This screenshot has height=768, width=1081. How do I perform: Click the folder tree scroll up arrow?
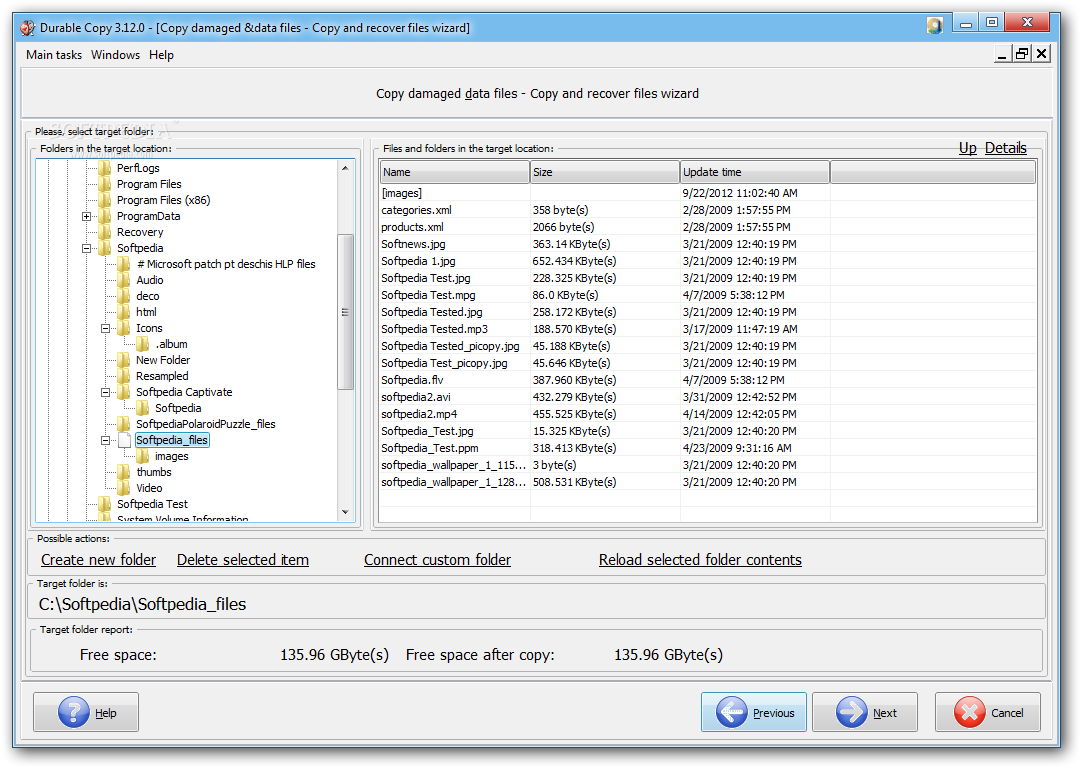click(345, 168)
